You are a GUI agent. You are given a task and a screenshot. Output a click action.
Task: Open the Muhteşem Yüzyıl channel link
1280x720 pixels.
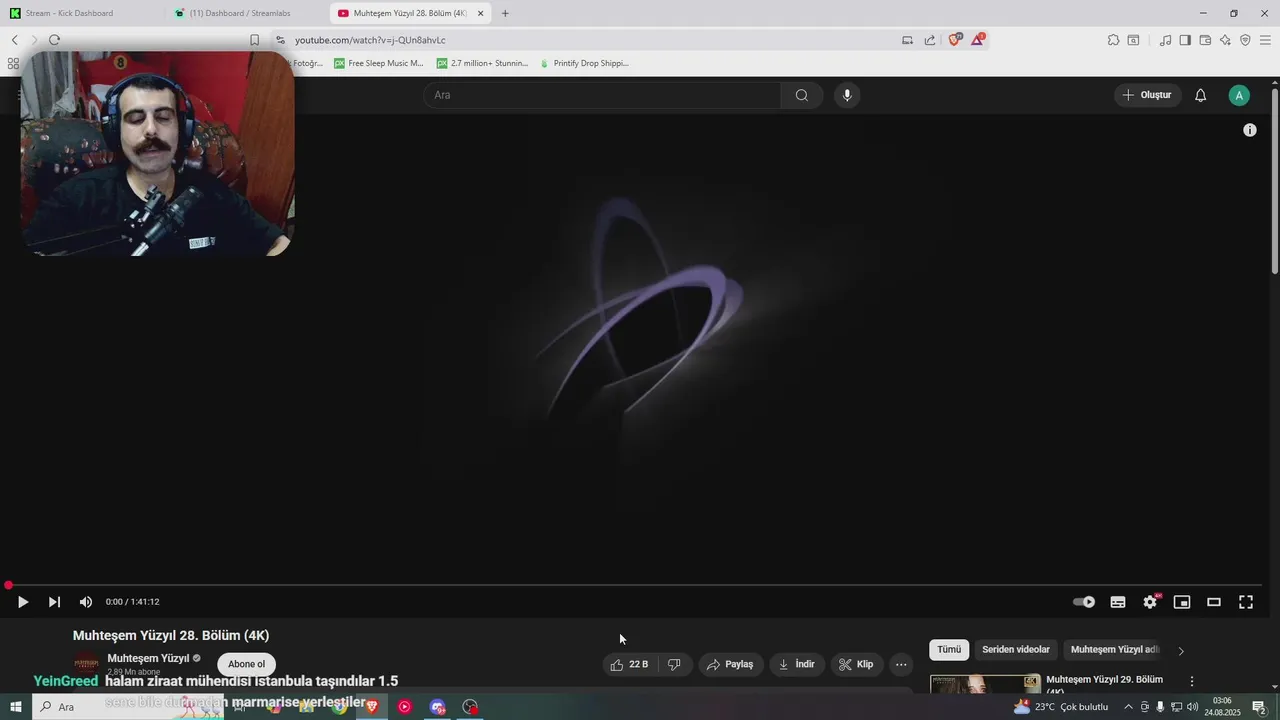pyautogui.click(x=148, y=658)
